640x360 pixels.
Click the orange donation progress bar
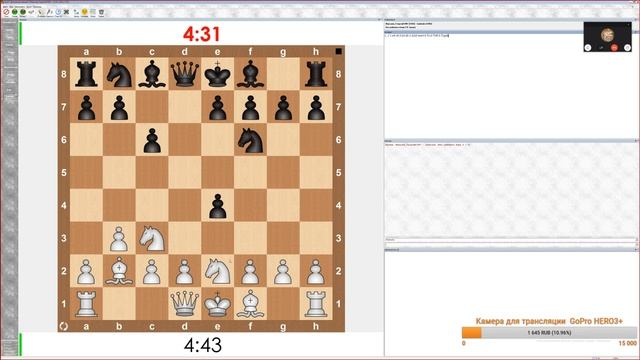[x=549, y=333]
